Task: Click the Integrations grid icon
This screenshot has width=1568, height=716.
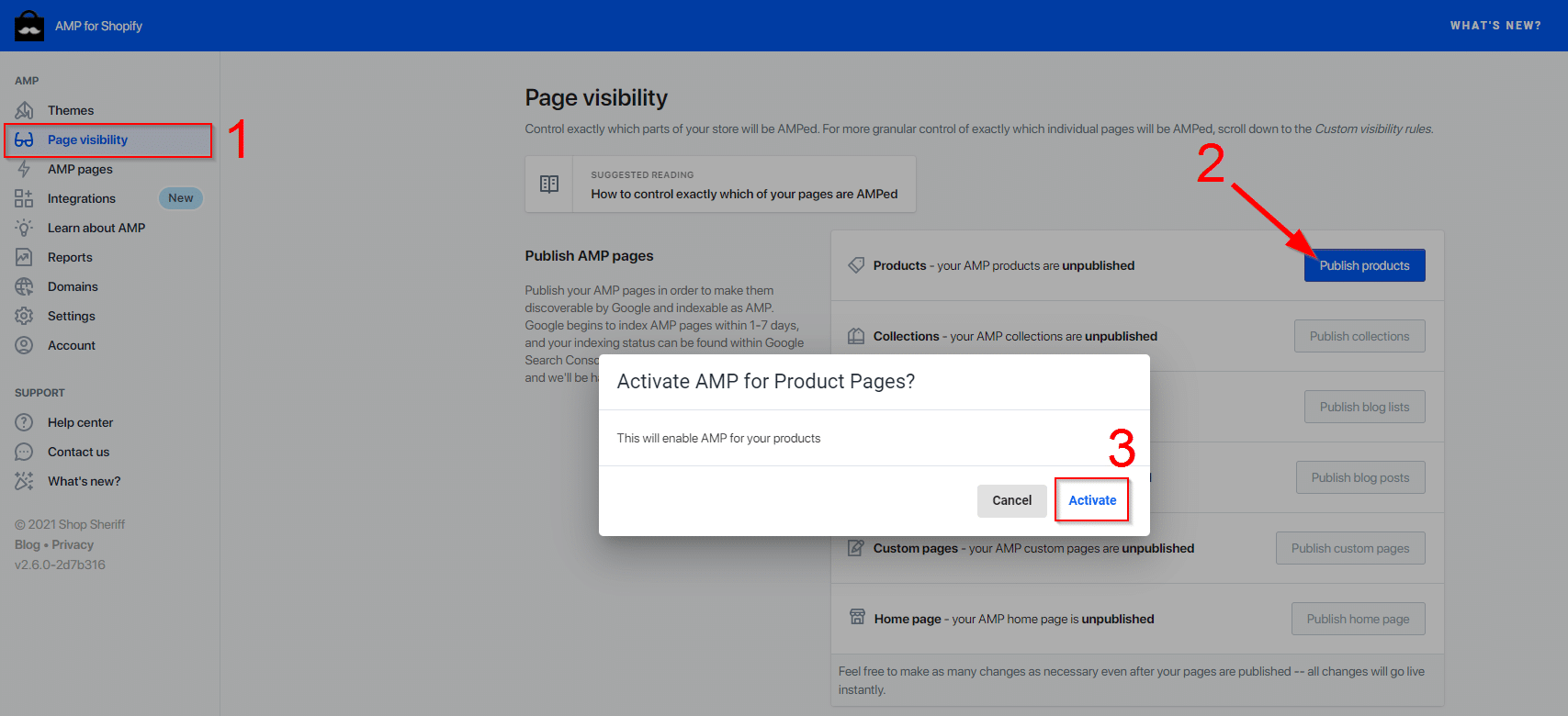Action: pyautogui.click(x=25, y=198)
